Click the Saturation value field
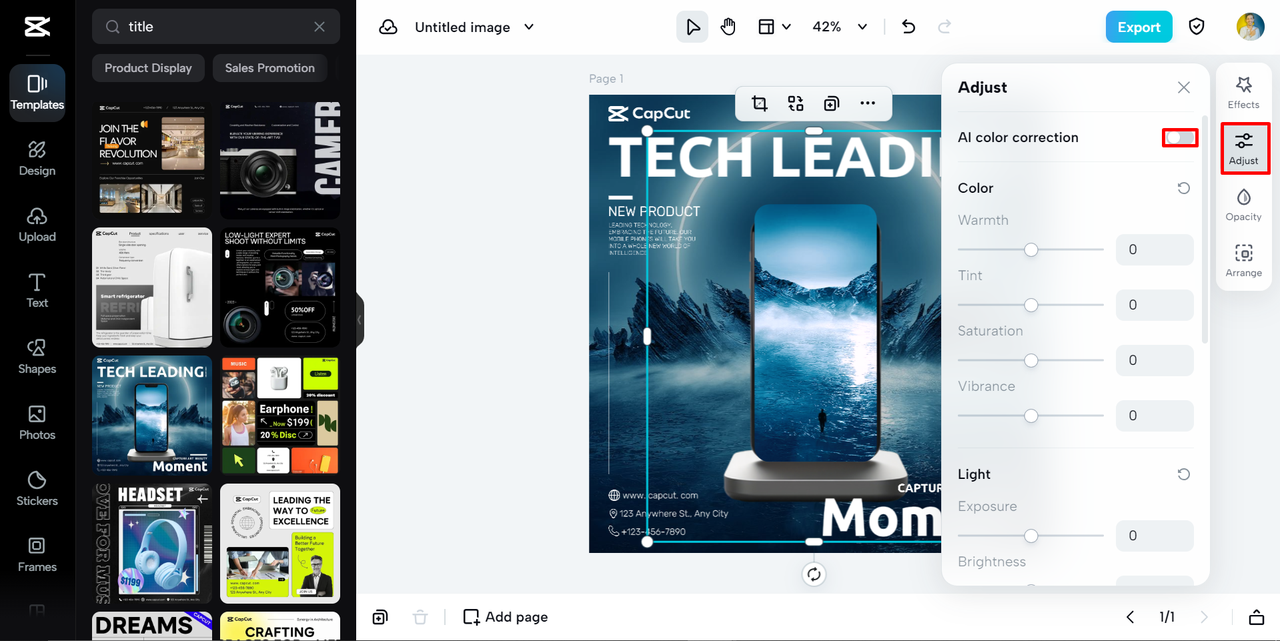 1154,360
